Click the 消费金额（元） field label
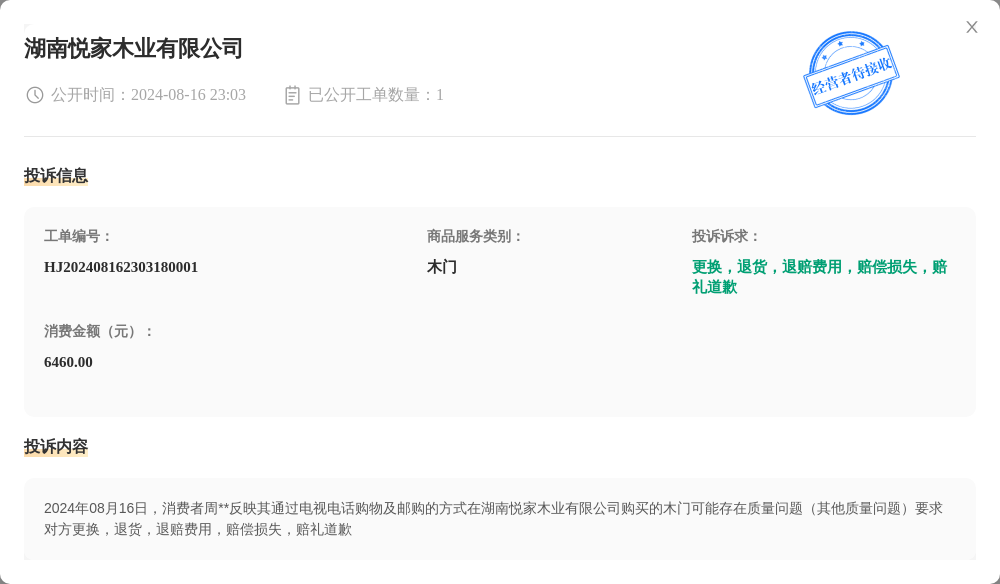The width and height of the screenshot is (1000, 584). (99, 331)
